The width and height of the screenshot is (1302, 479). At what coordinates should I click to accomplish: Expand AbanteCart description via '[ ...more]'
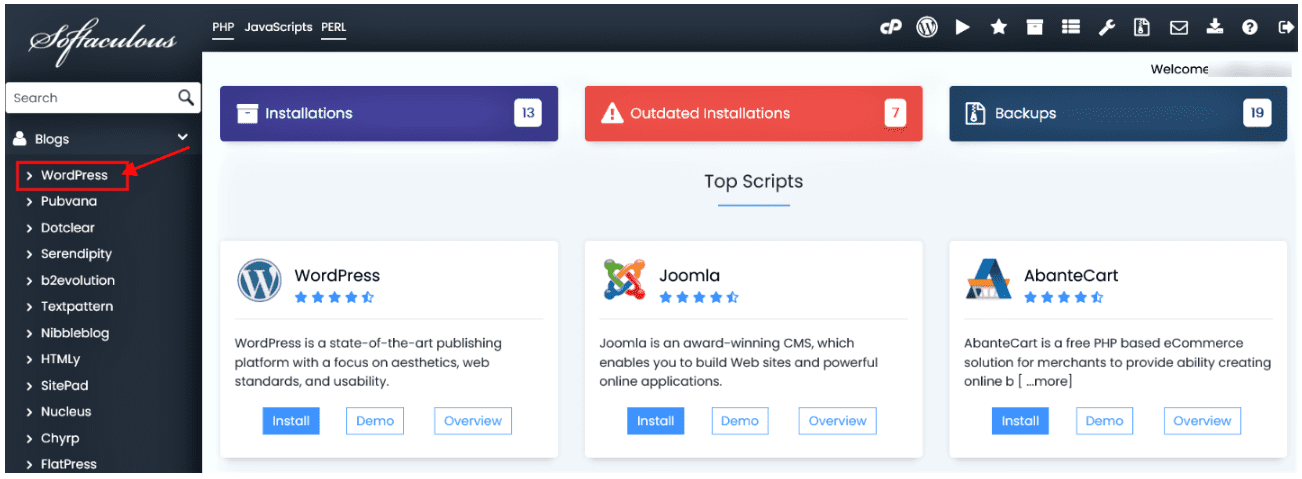coord(1044,382)
